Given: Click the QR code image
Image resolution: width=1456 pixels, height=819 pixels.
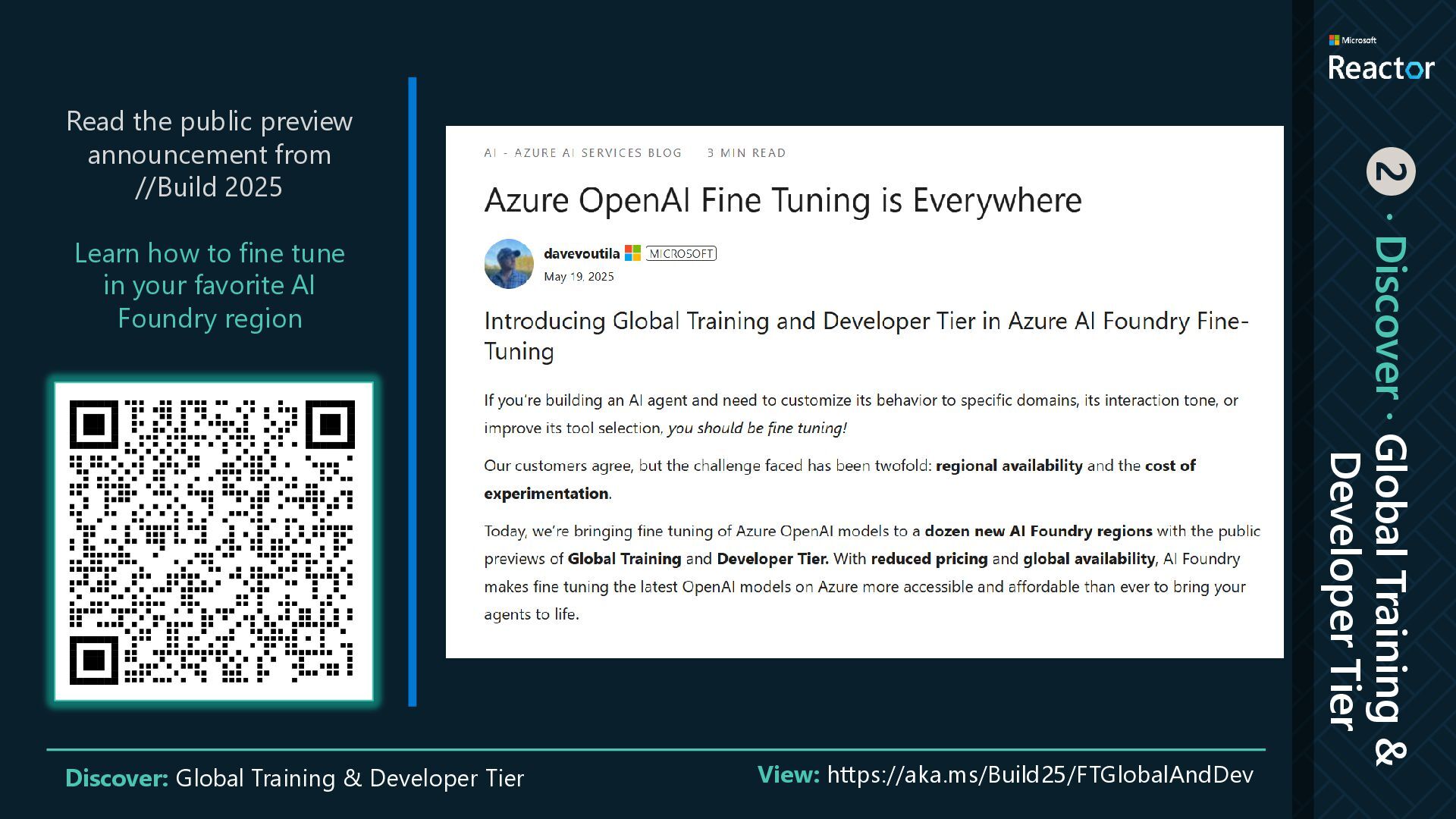Looking at the screenshot, I should point(213,541).
